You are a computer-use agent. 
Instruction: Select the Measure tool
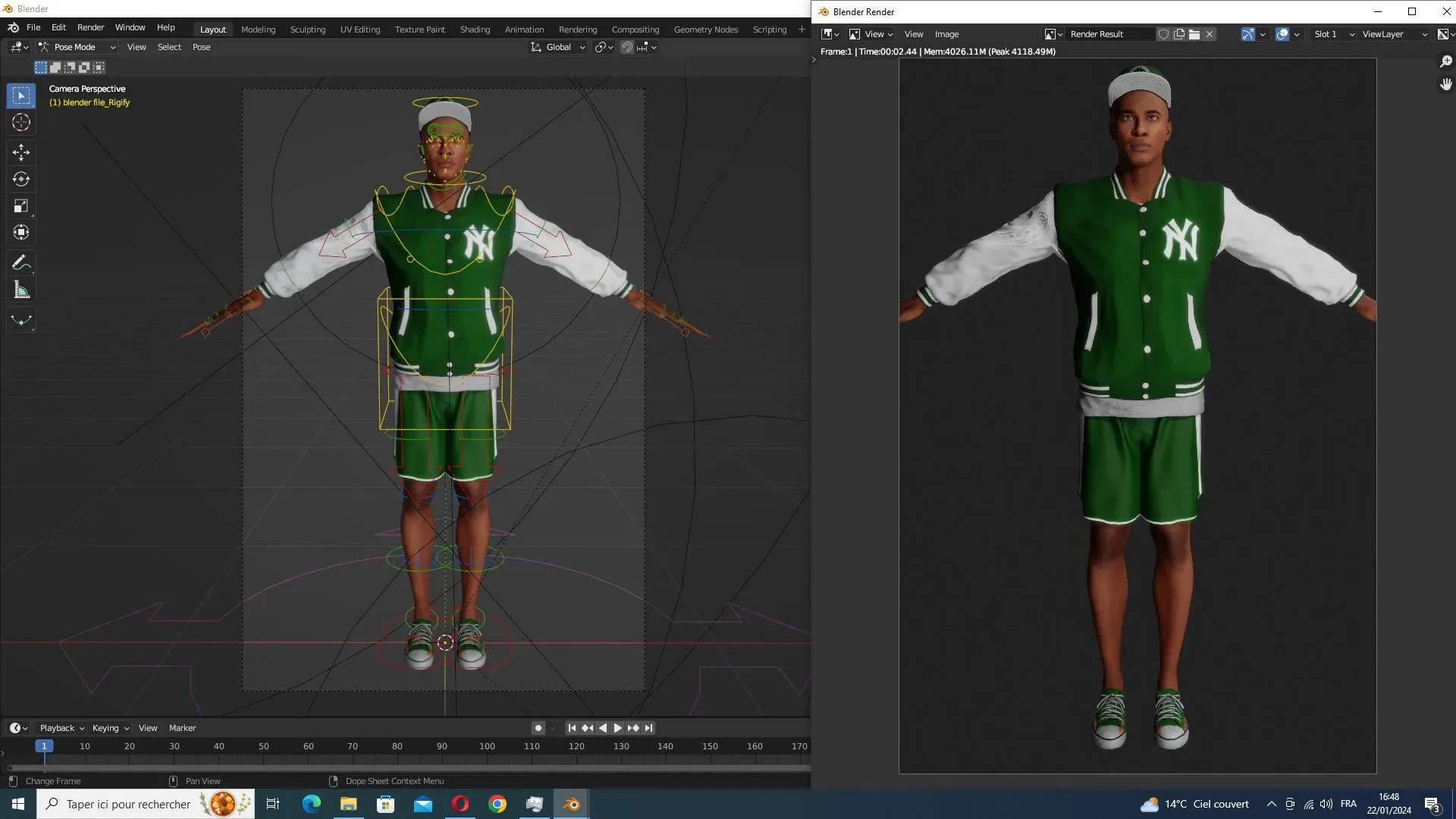(x=21, y=290)
